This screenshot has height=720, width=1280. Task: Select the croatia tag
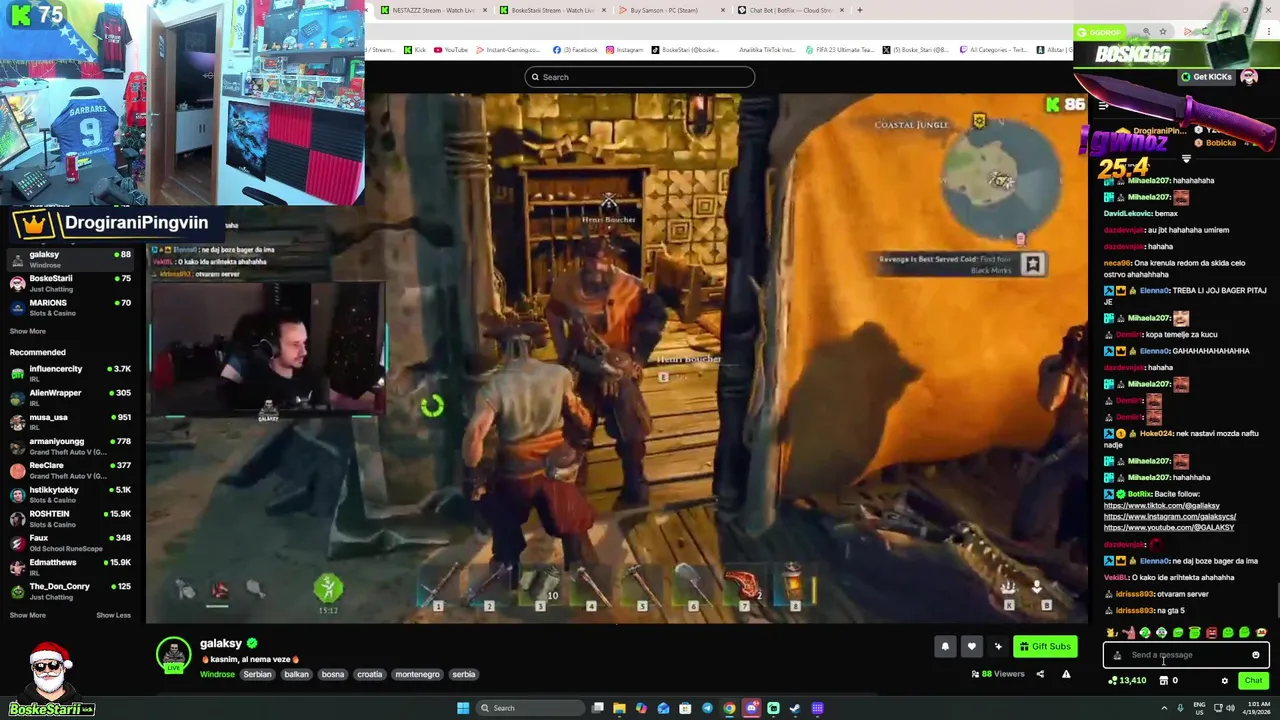pyautogui.click(x=370, y=674)
